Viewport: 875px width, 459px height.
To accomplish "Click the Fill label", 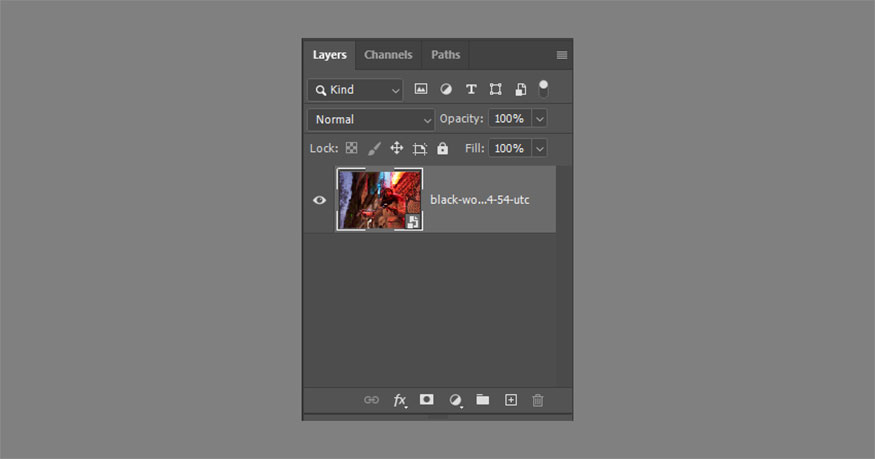I will coord(474,148).
